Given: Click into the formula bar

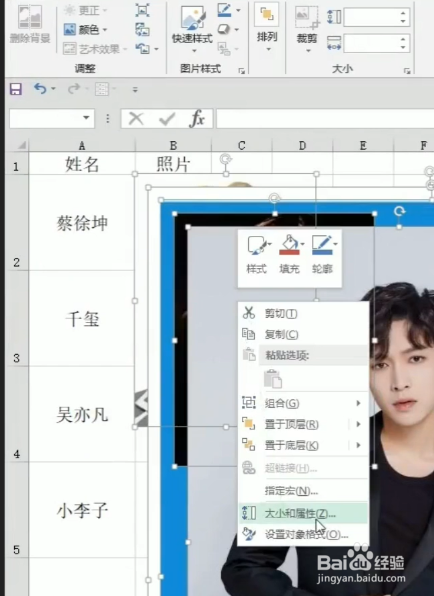Looking at the screenshot, I should click(x=325, y=119).
